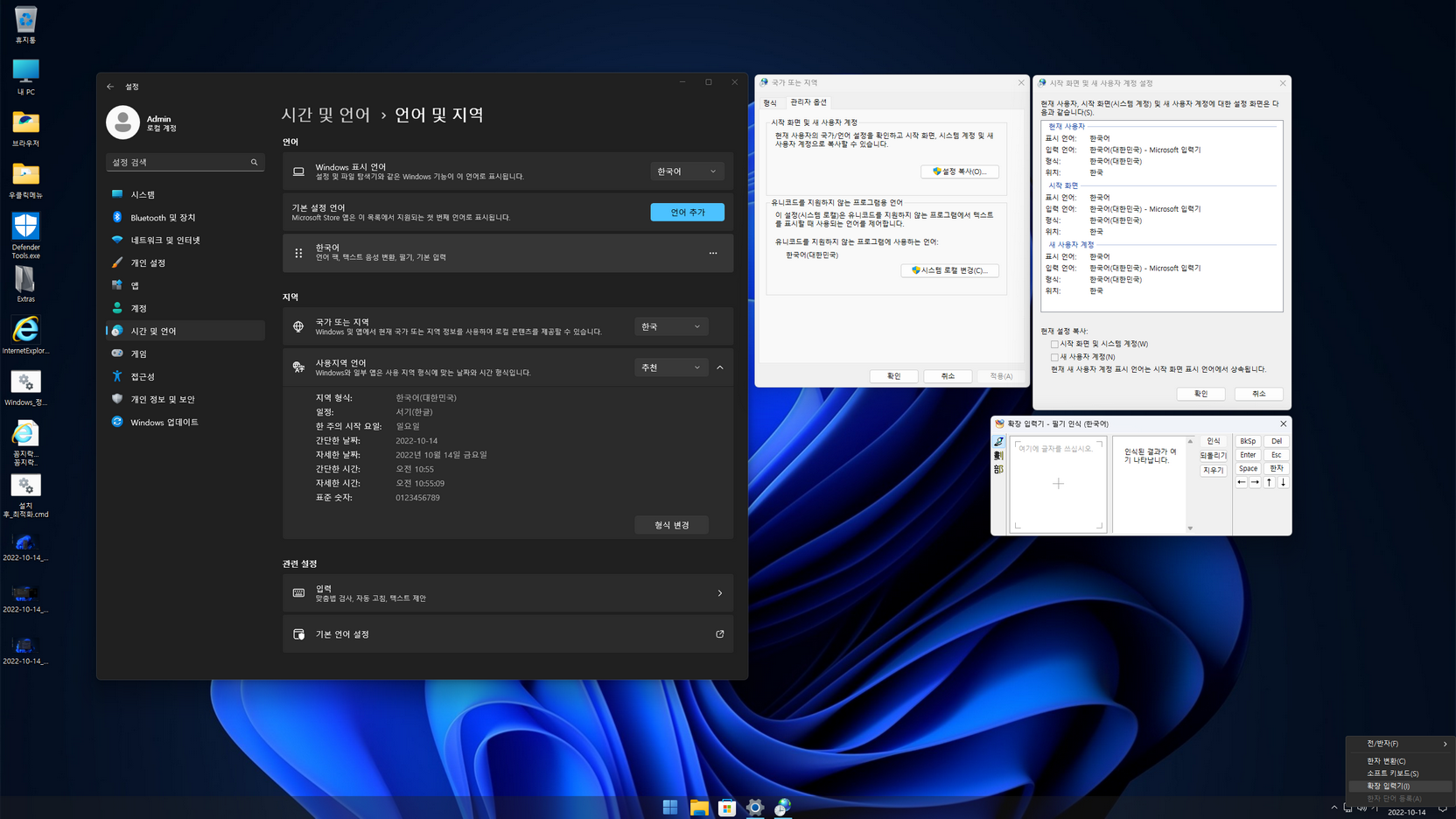Choose 확장 입력기(I) menu entry
This screenshot has height=819, width=1456.
[x=1401, y=786]
